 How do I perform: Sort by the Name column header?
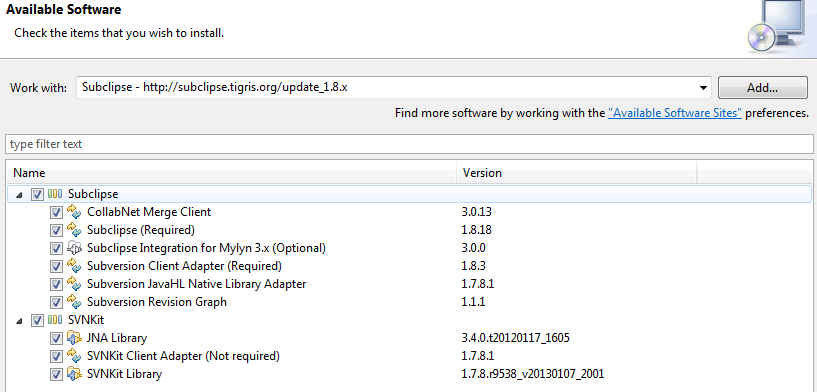[x=232, y=173]
